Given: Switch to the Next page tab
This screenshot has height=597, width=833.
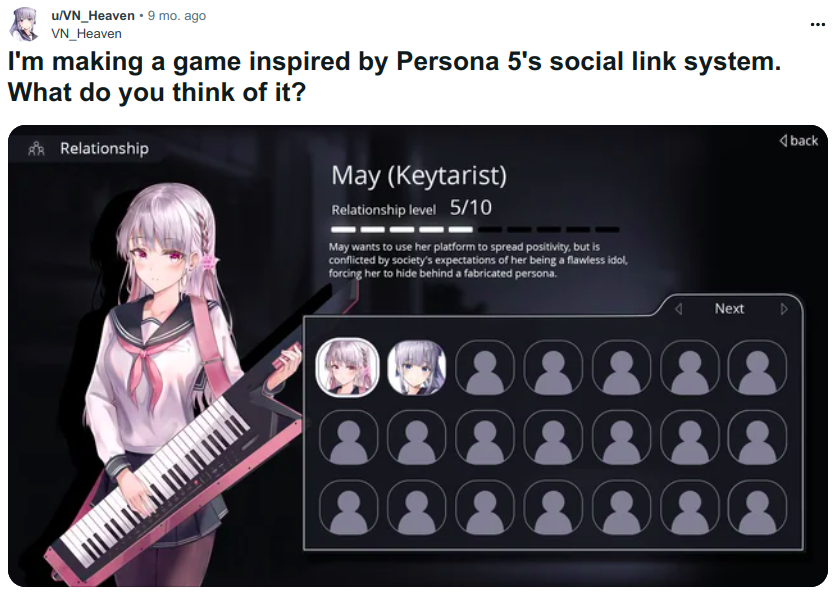Looking at the screenshot, I should pos(729,309).
